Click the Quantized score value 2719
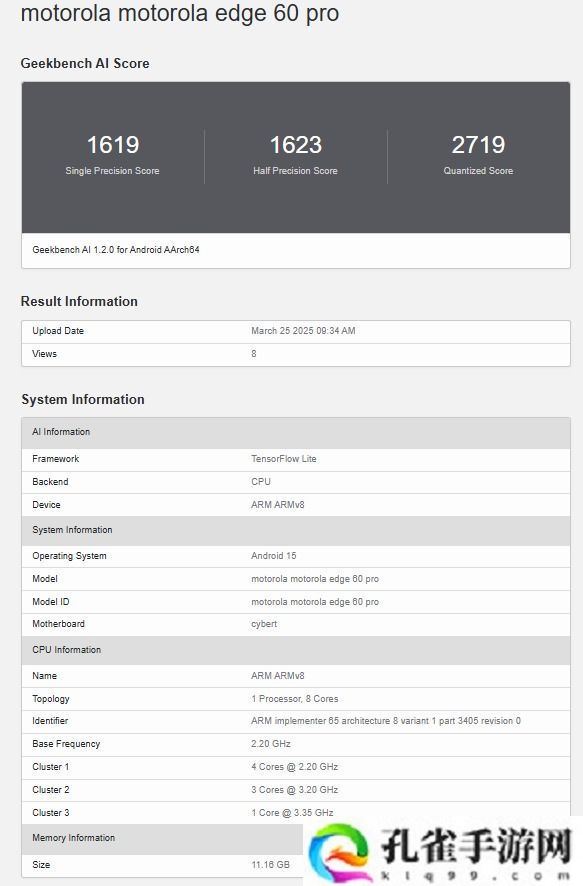583x886 pixels. click(478, 145)
